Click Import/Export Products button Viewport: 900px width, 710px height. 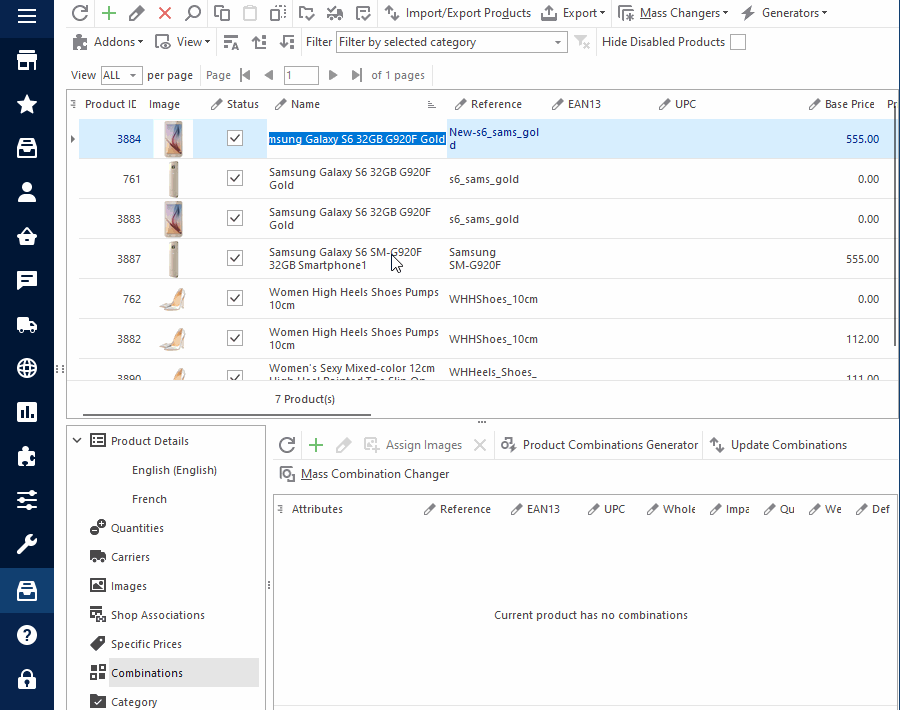457,13
